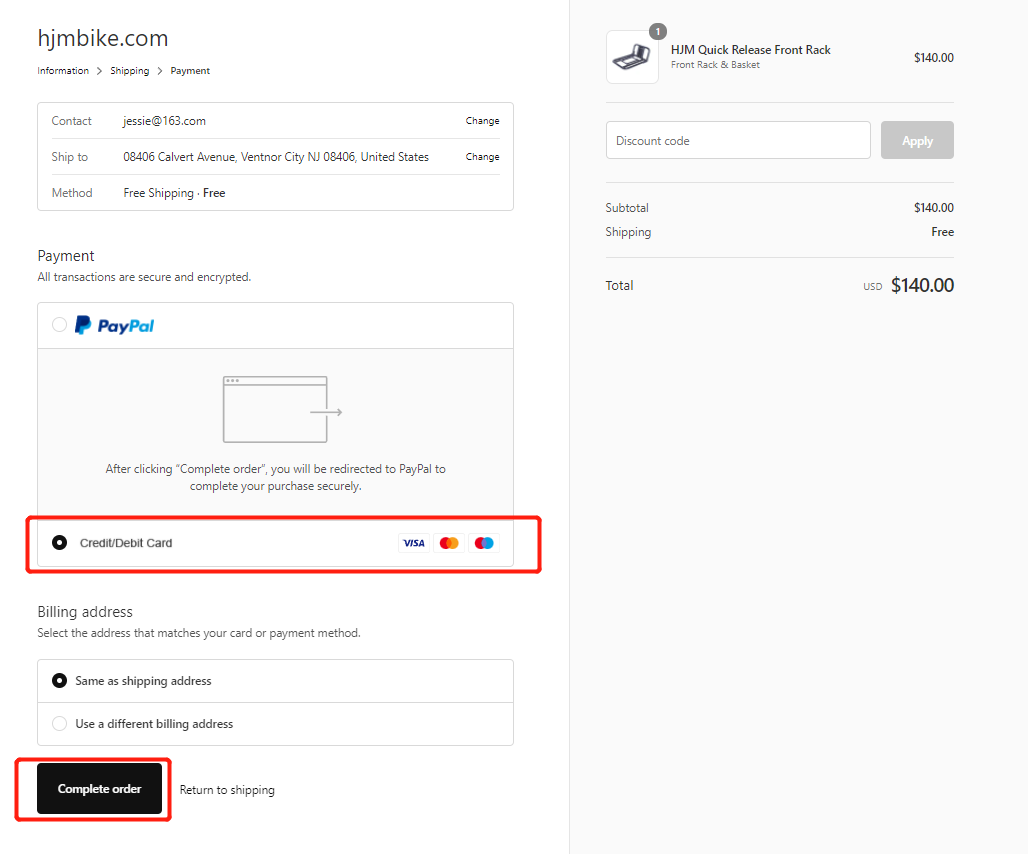Image resolution: width=1028 pixels, height=854 pixels.
Task: Click the Free Shipping method text
Action: tap(174, 193)
